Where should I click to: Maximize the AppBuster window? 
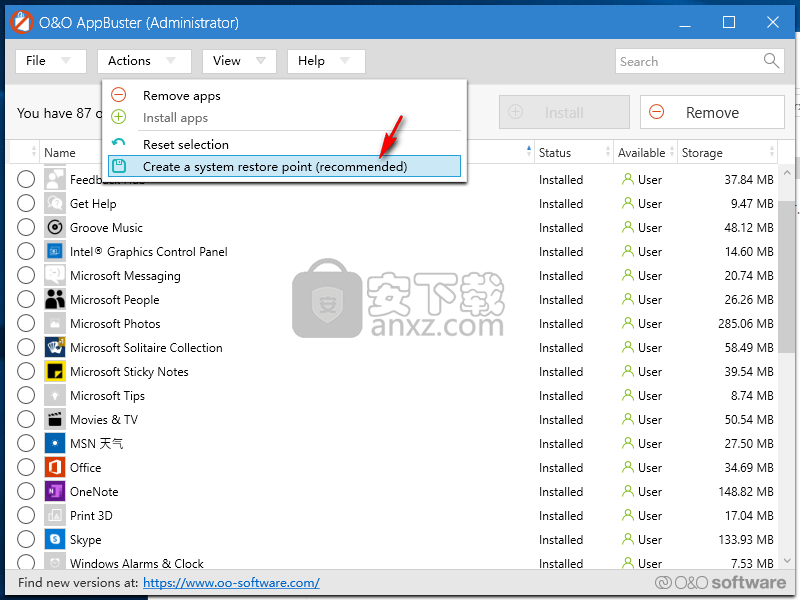[729, 22]
